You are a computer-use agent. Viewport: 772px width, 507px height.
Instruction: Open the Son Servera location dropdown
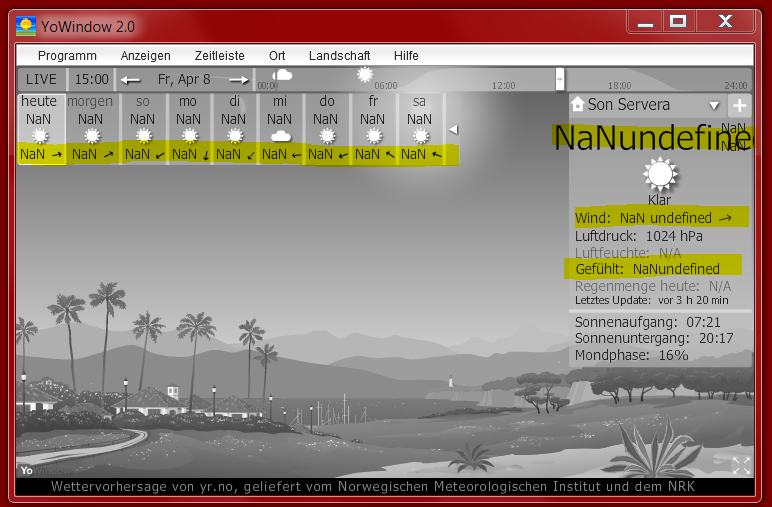pyautogui.click(x=714, y=105)
